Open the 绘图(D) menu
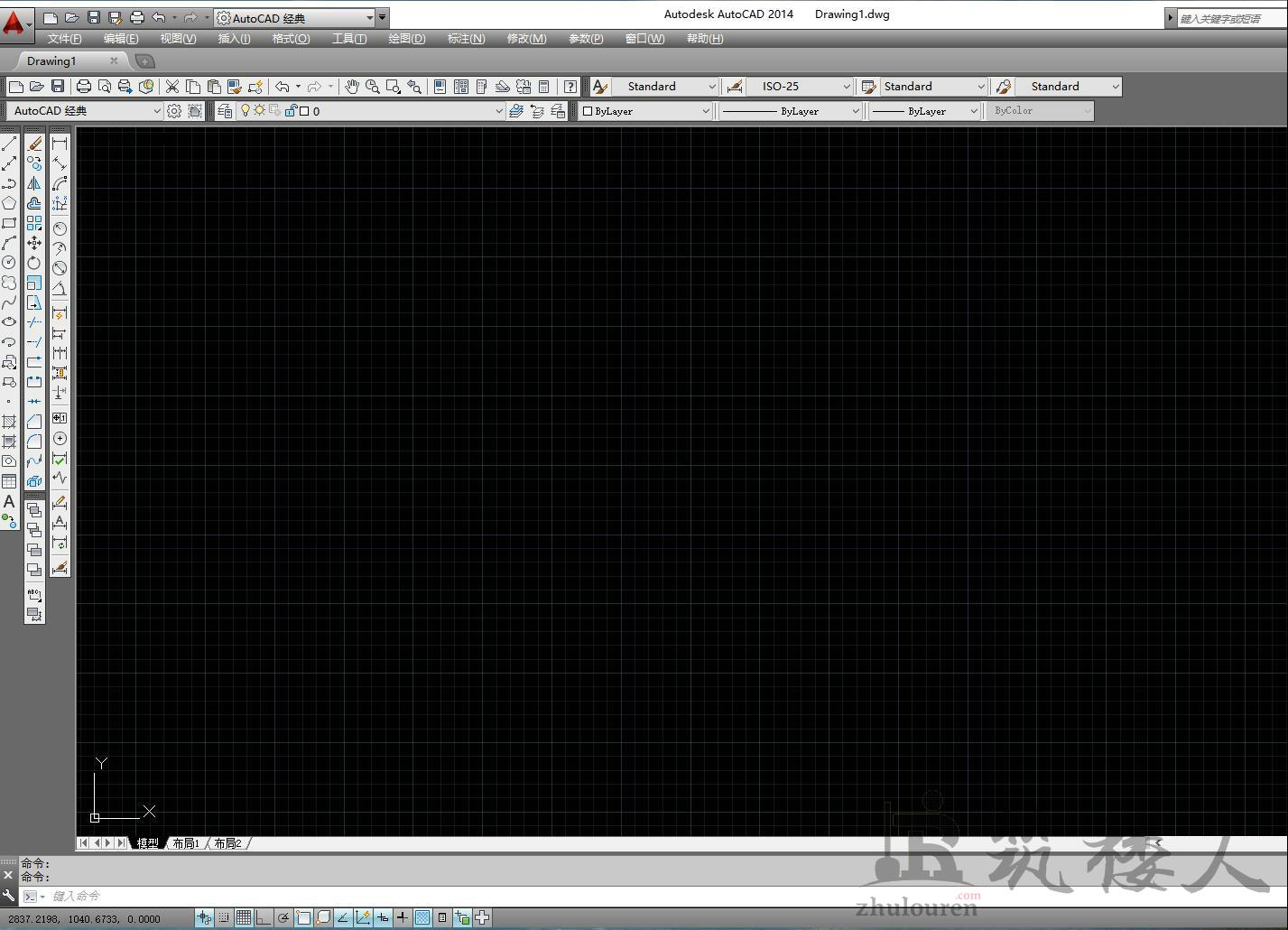This screenshot has width=1288, height=930. (x=406, y=39)
